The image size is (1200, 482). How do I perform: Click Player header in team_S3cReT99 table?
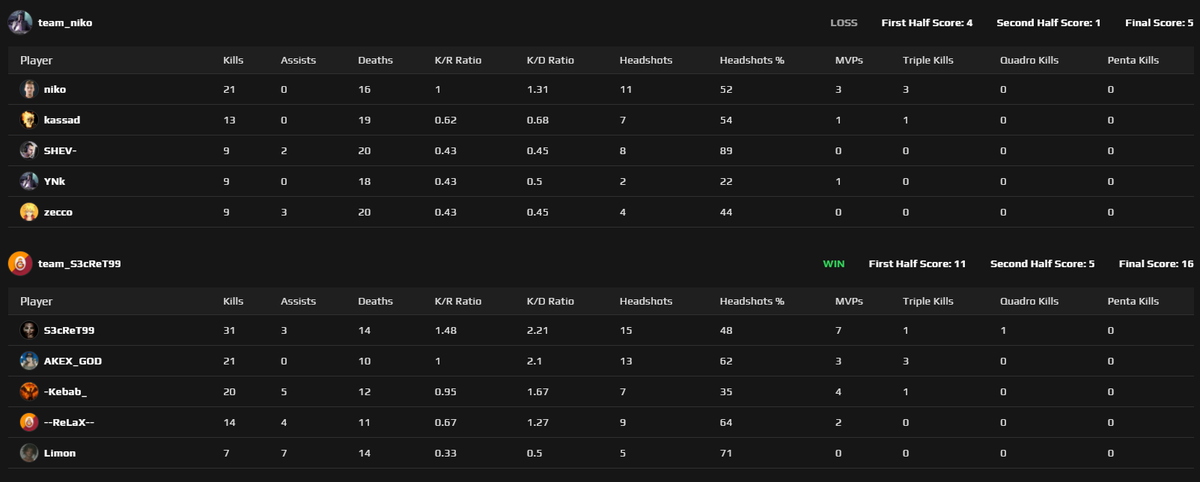point(36,301)
